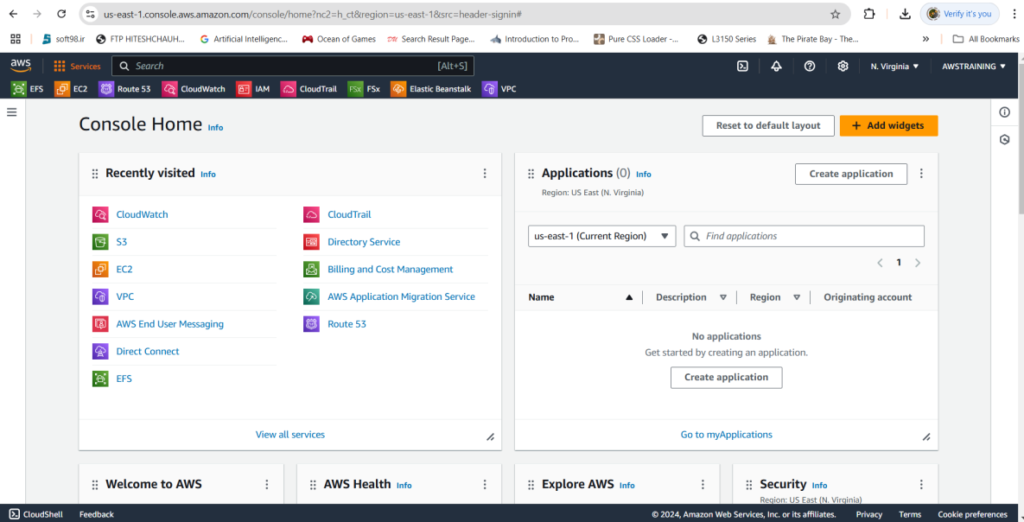Click Reset to default layout button

tap(767, 125)
